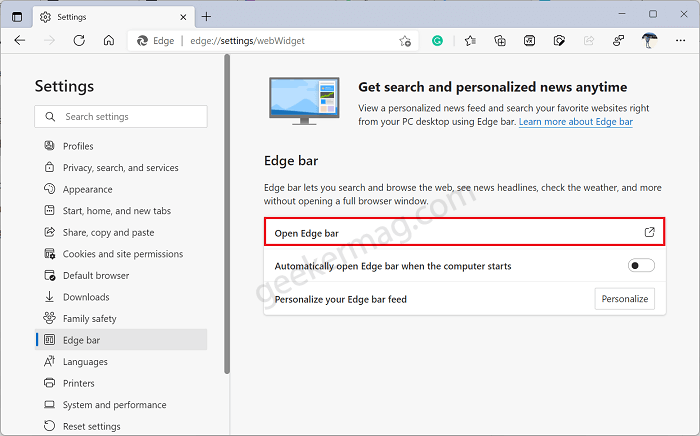Open the Collections toolbar icon
This screenshot has height=436, width=700.
coord(500,41)
